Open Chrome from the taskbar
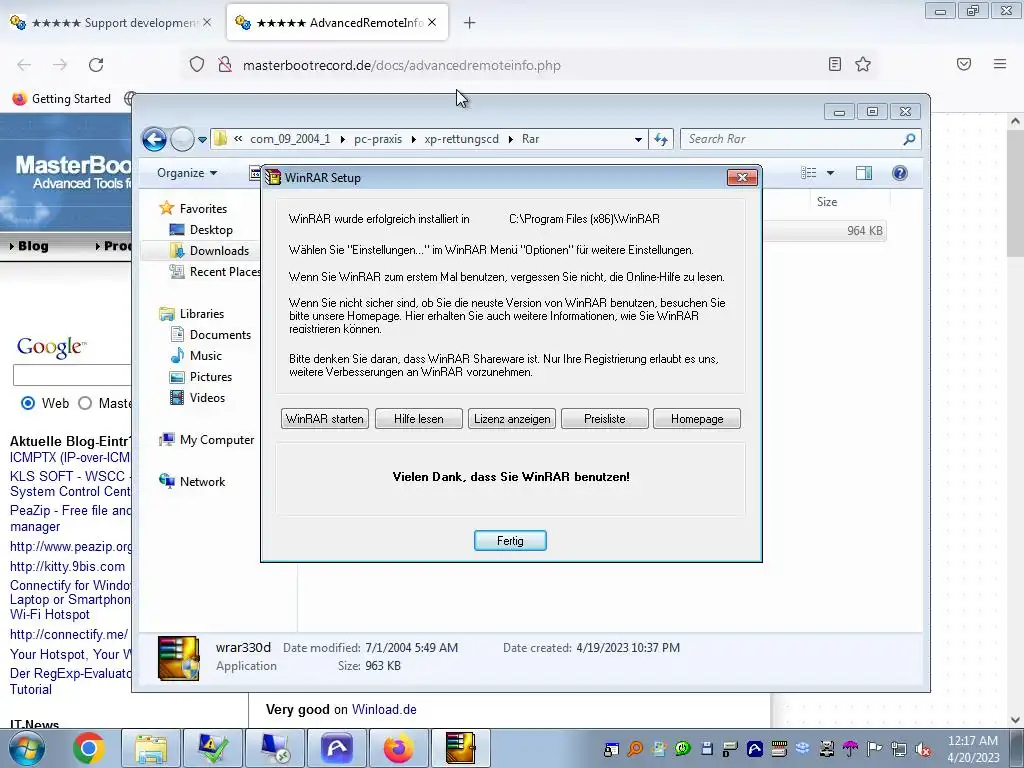 89,748
